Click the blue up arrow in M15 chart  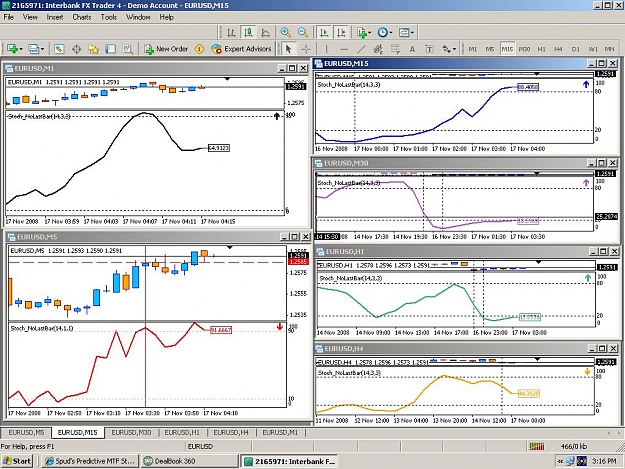point(586,84)
